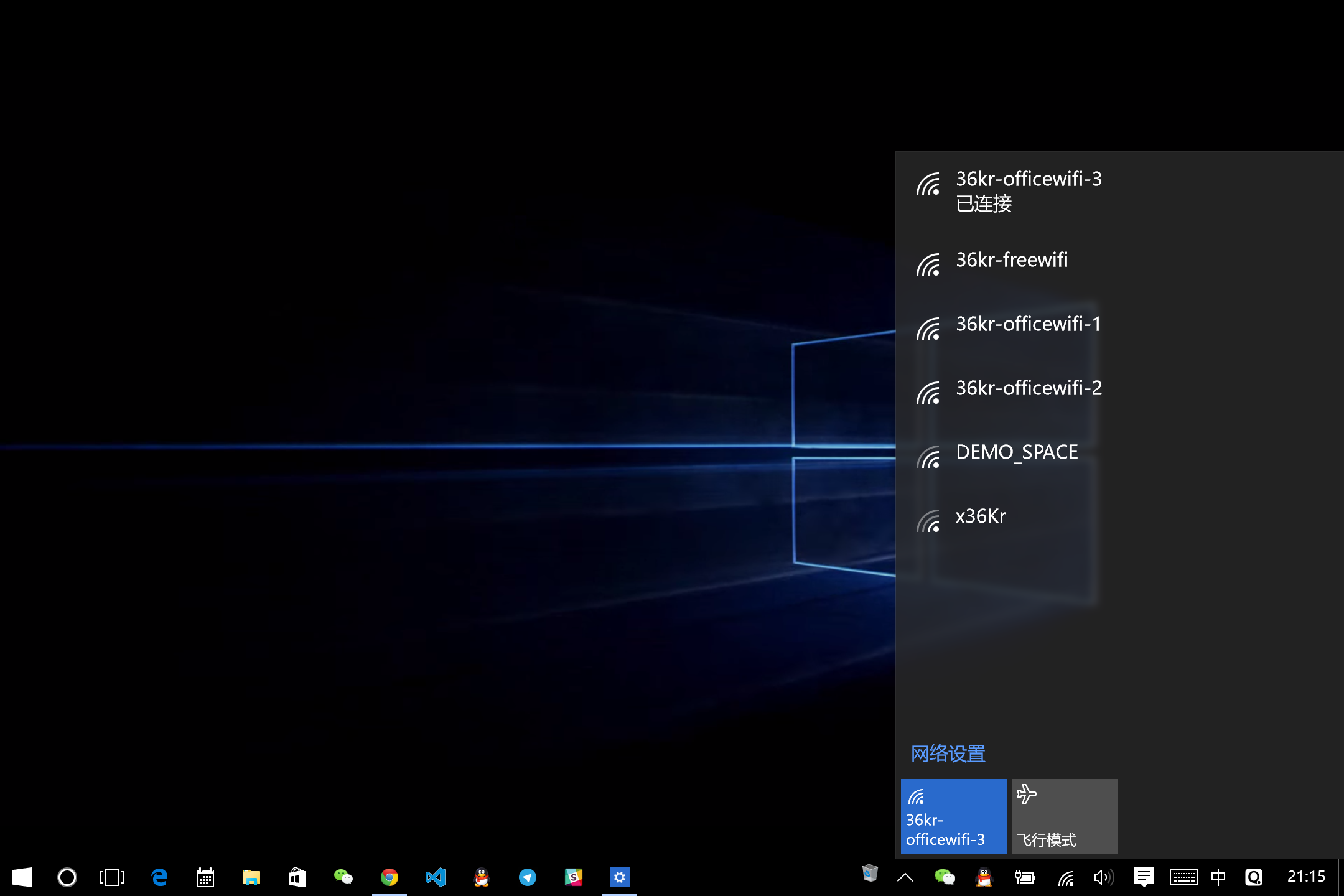The height and width of the screenshot is (896, 1344).
Task: Open the Settings app from the taskbar
Action: click(x=619, y=877)
